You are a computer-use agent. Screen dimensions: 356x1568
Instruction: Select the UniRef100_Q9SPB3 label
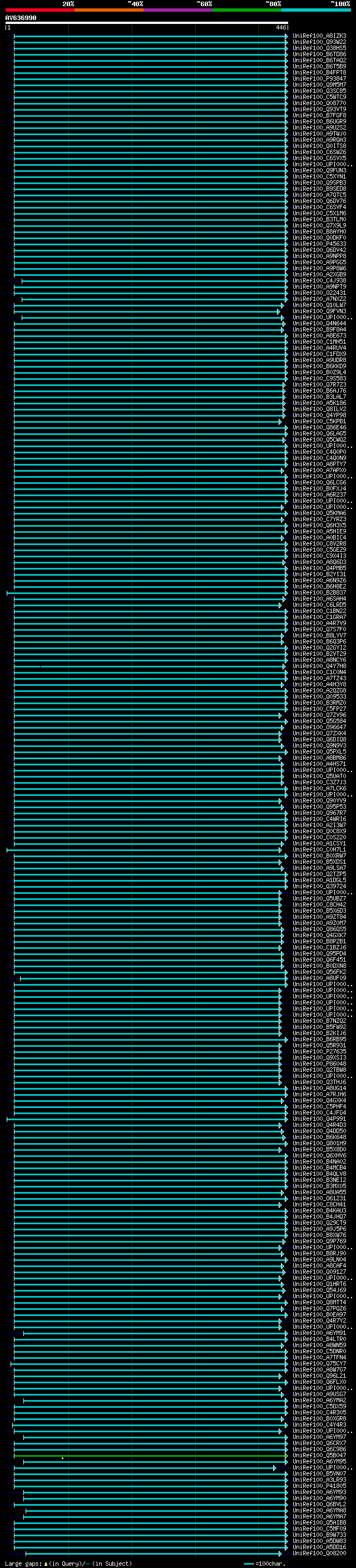click(x=319, y=182)
